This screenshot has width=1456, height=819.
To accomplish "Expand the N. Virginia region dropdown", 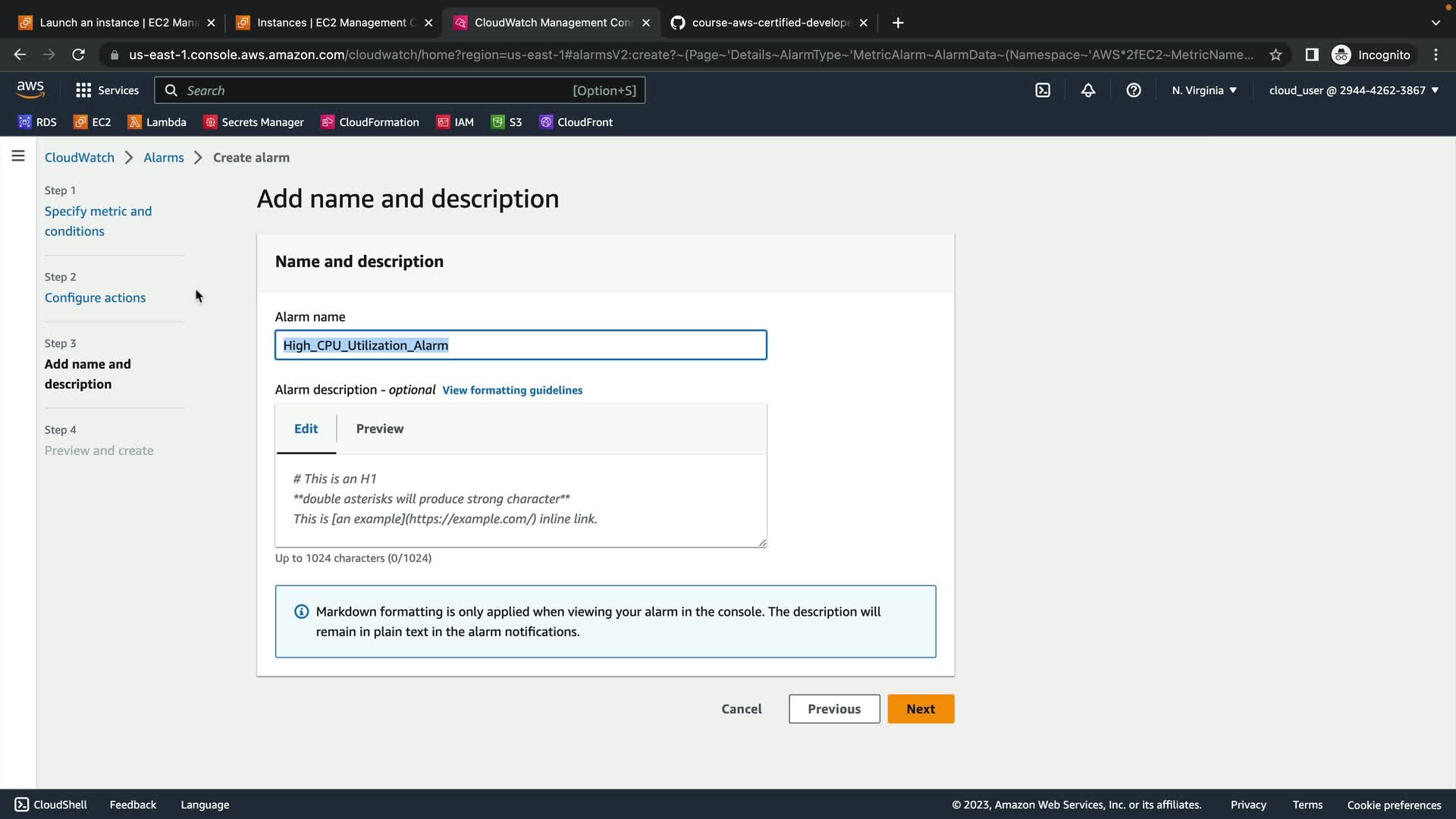I will tap(1204, 90).
